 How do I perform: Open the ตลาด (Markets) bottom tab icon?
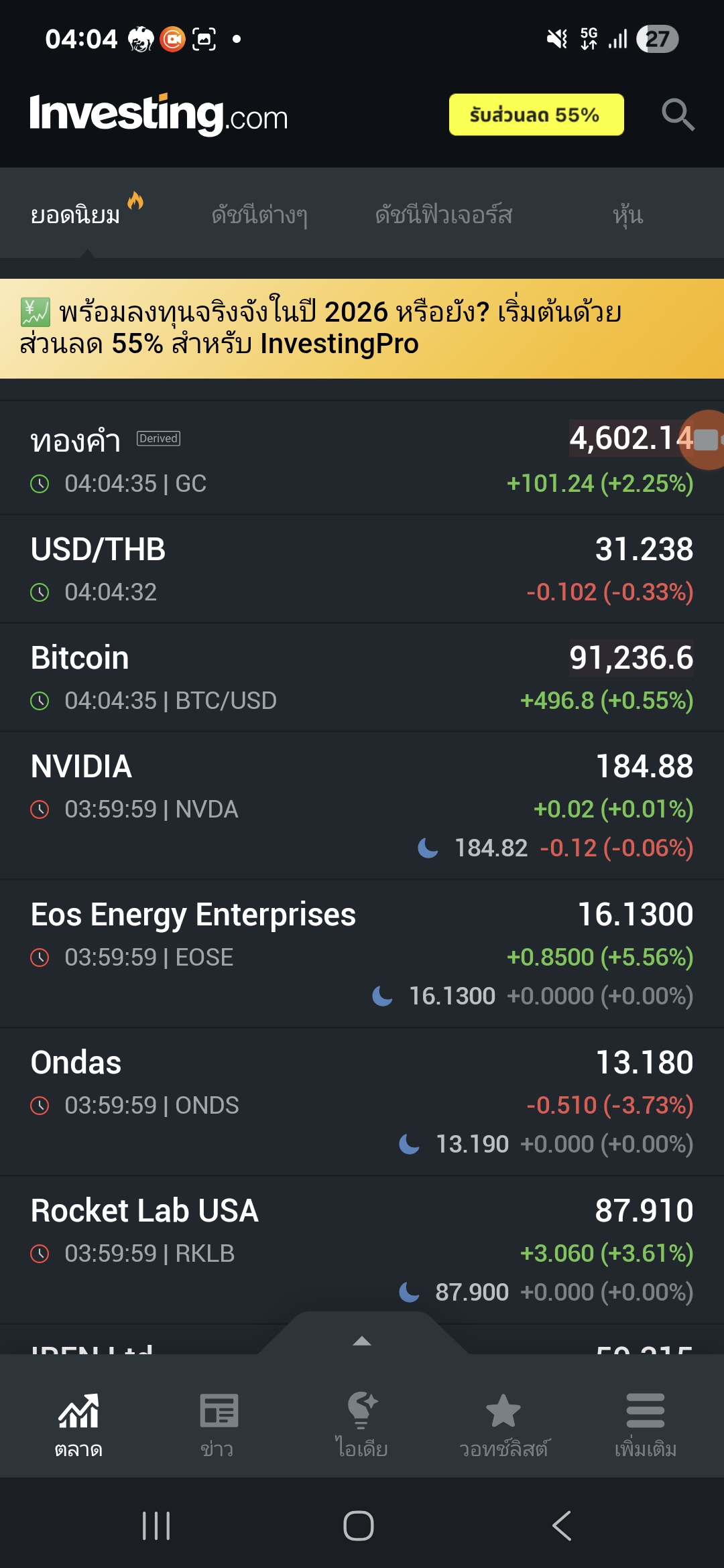[78, 1411]
